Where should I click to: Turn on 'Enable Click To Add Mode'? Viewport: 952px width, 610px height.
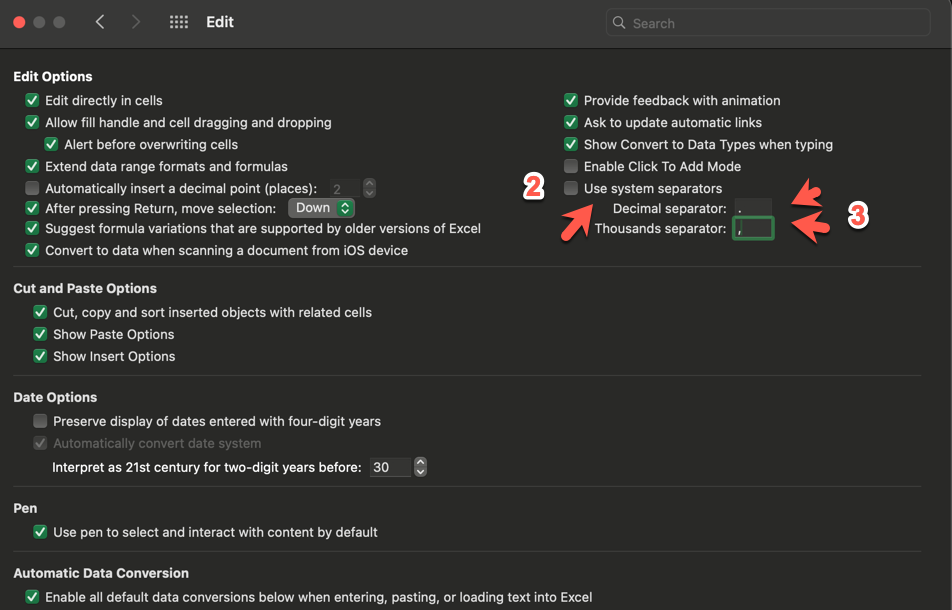coord(570,166)
